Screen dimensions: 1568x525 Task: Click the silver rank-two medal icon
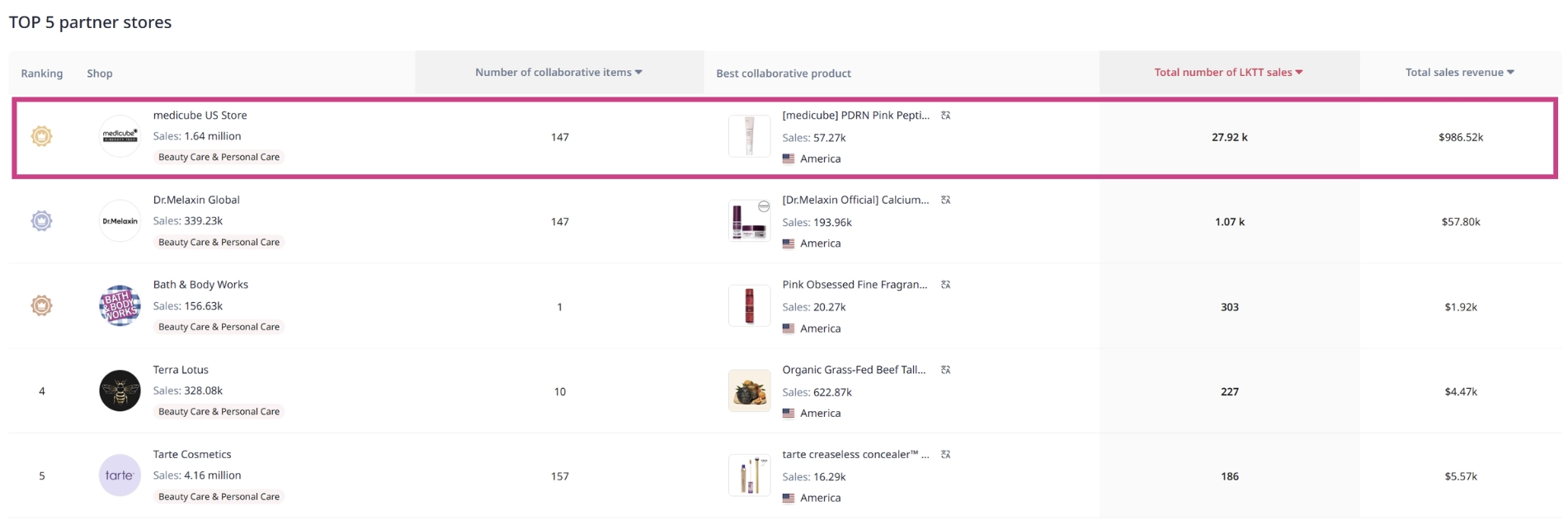pos(41,221)
